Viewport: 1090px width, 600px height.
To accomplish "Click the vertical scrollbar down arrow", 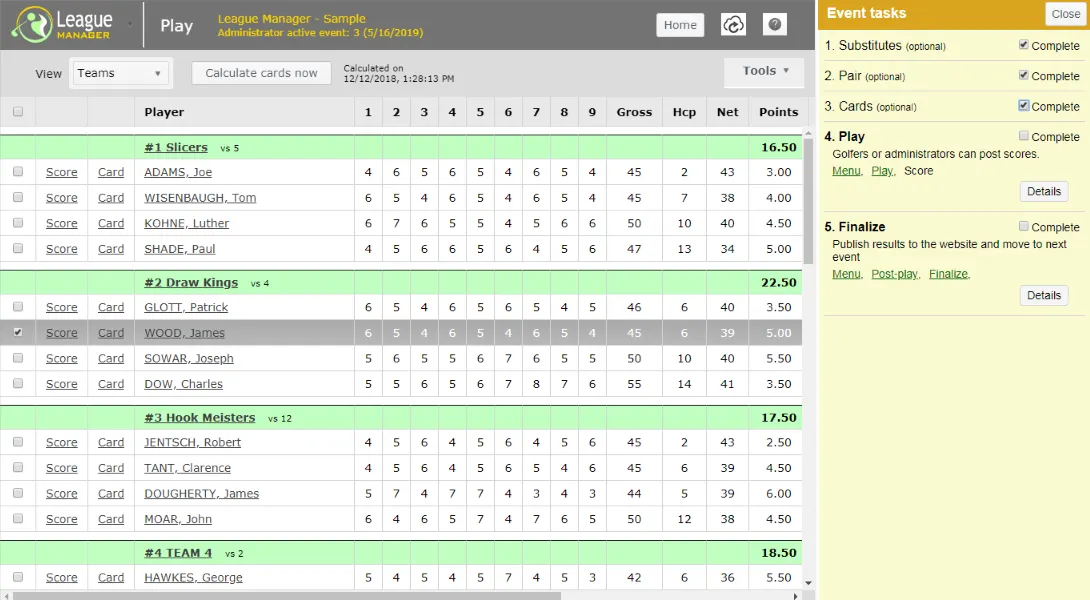I will 808,580.
